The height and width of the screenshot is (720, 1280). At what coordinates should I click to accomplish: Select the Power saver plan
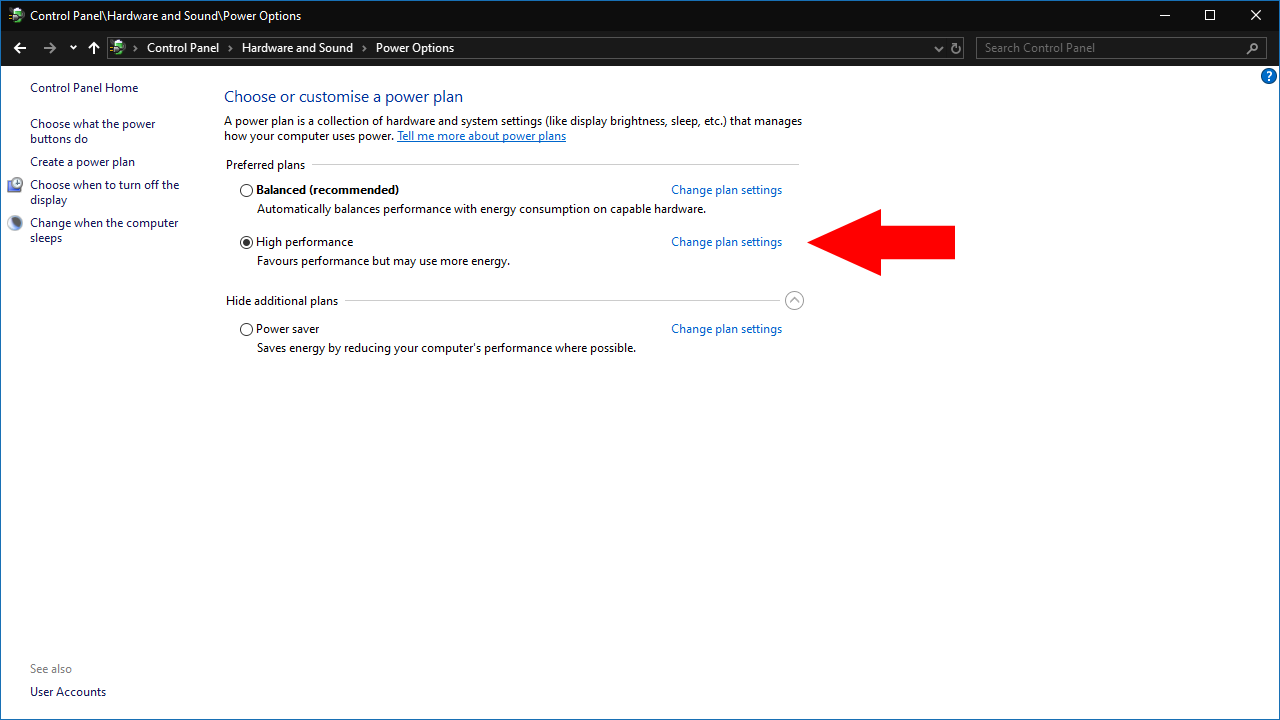click(247, 329)
